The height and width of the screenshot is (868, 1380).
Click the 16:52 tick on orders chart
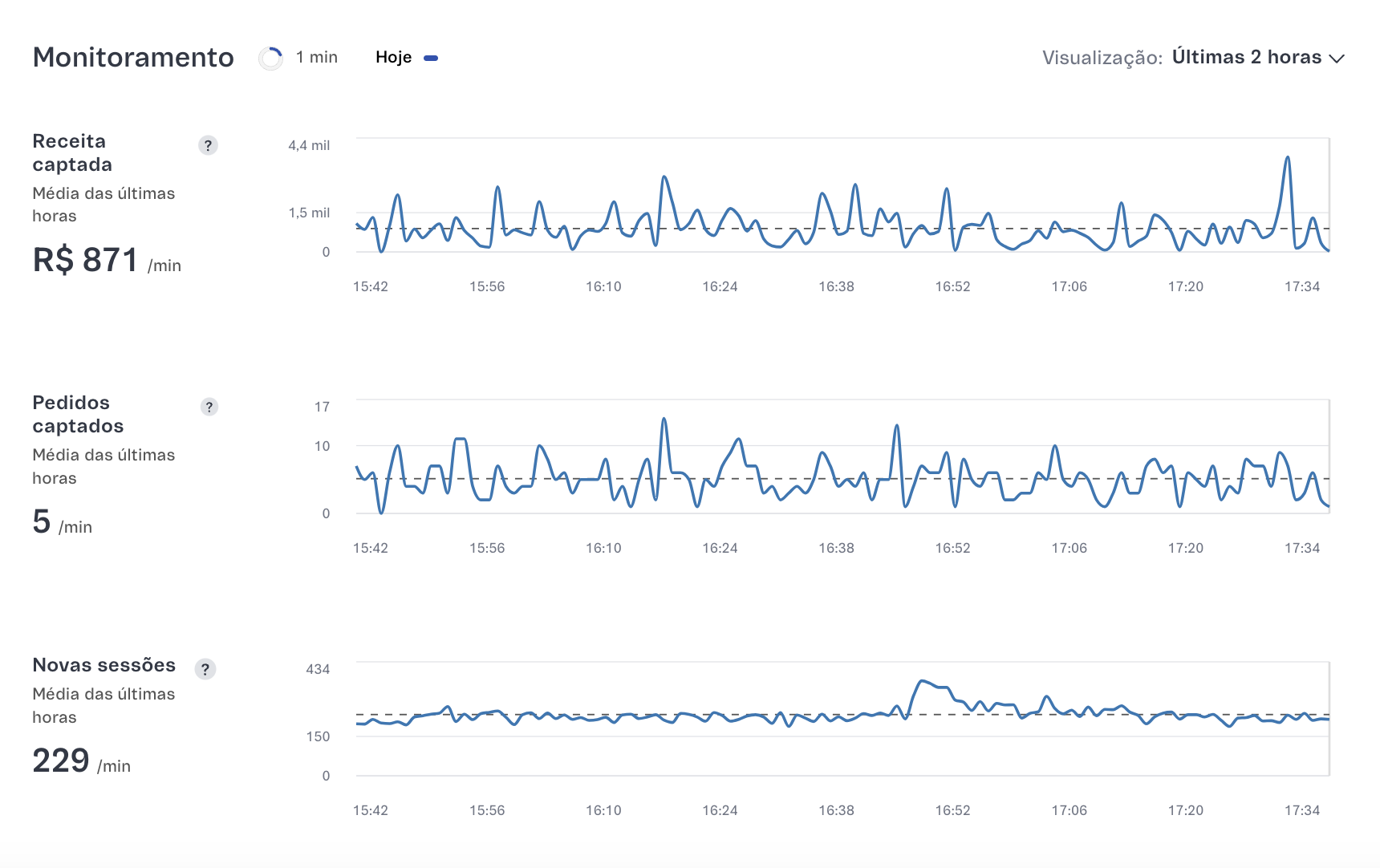click(952, 548)
